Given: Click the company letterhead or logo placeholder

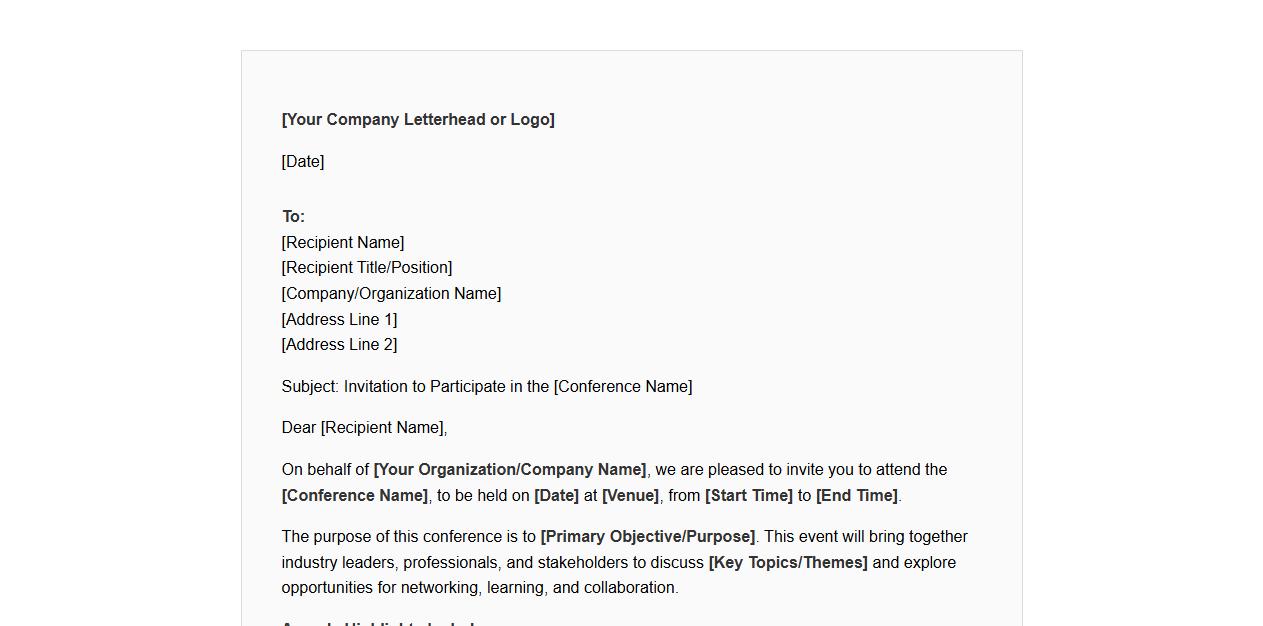Looking at the screenshot, I should pyautogui.click(x=418, y=120).
